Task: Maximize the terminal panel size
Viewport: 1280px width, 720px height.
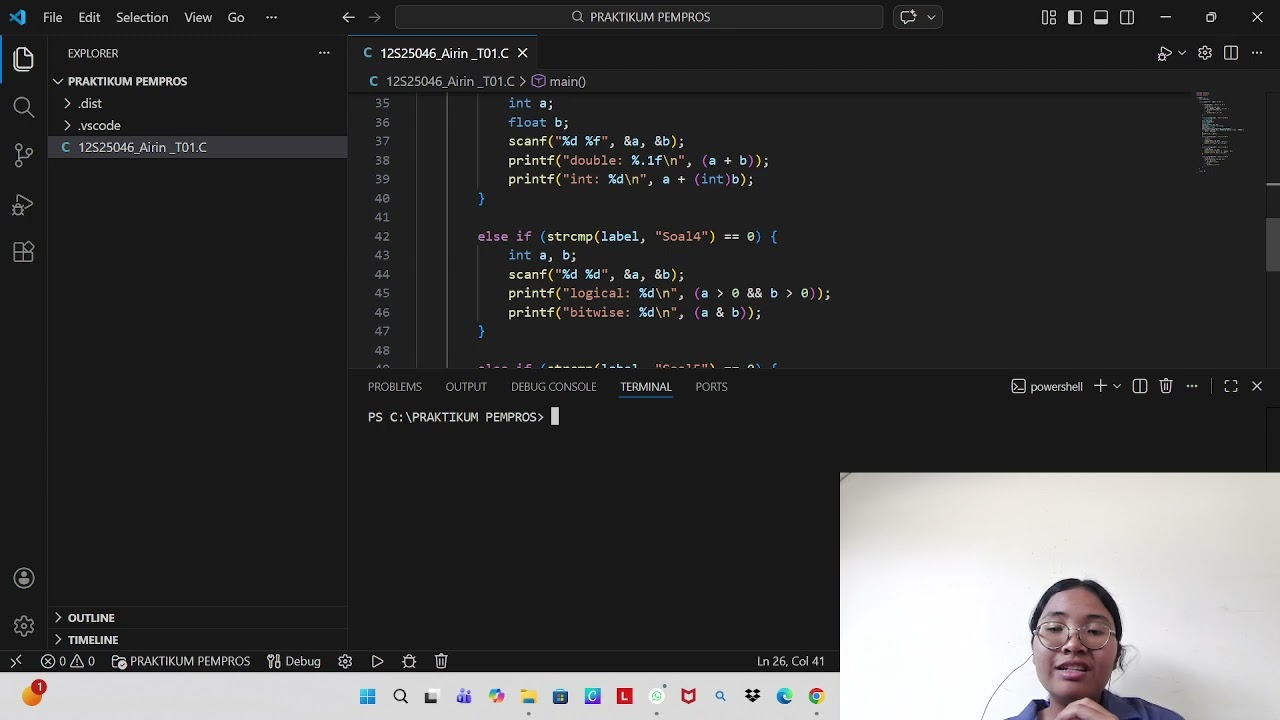Action: coord(1231,386)
